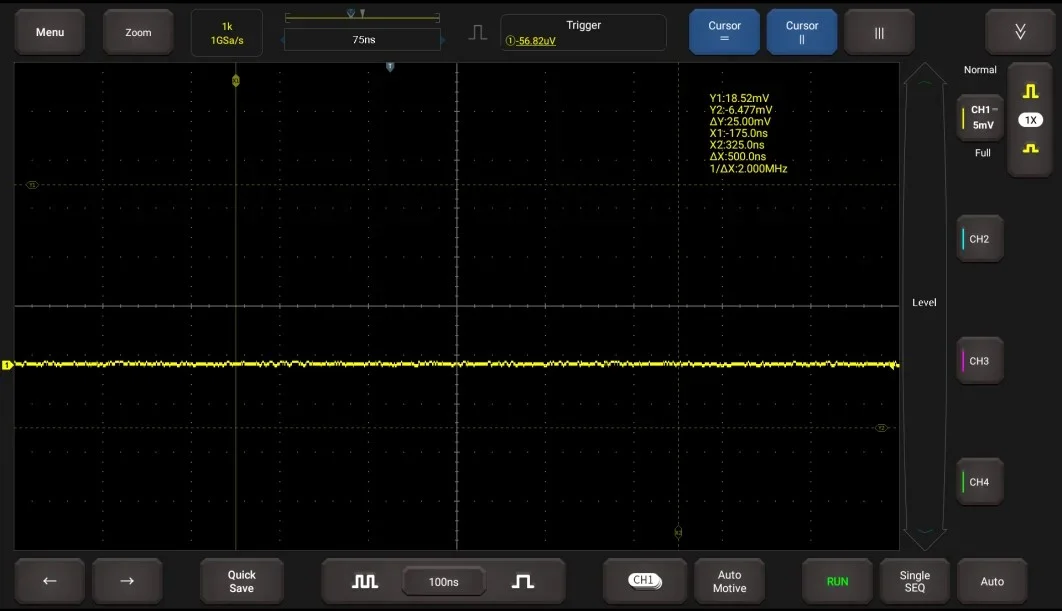Click the 1/ΔX:2.000MHz reading

pyautogui.click(x=748, y=169)
